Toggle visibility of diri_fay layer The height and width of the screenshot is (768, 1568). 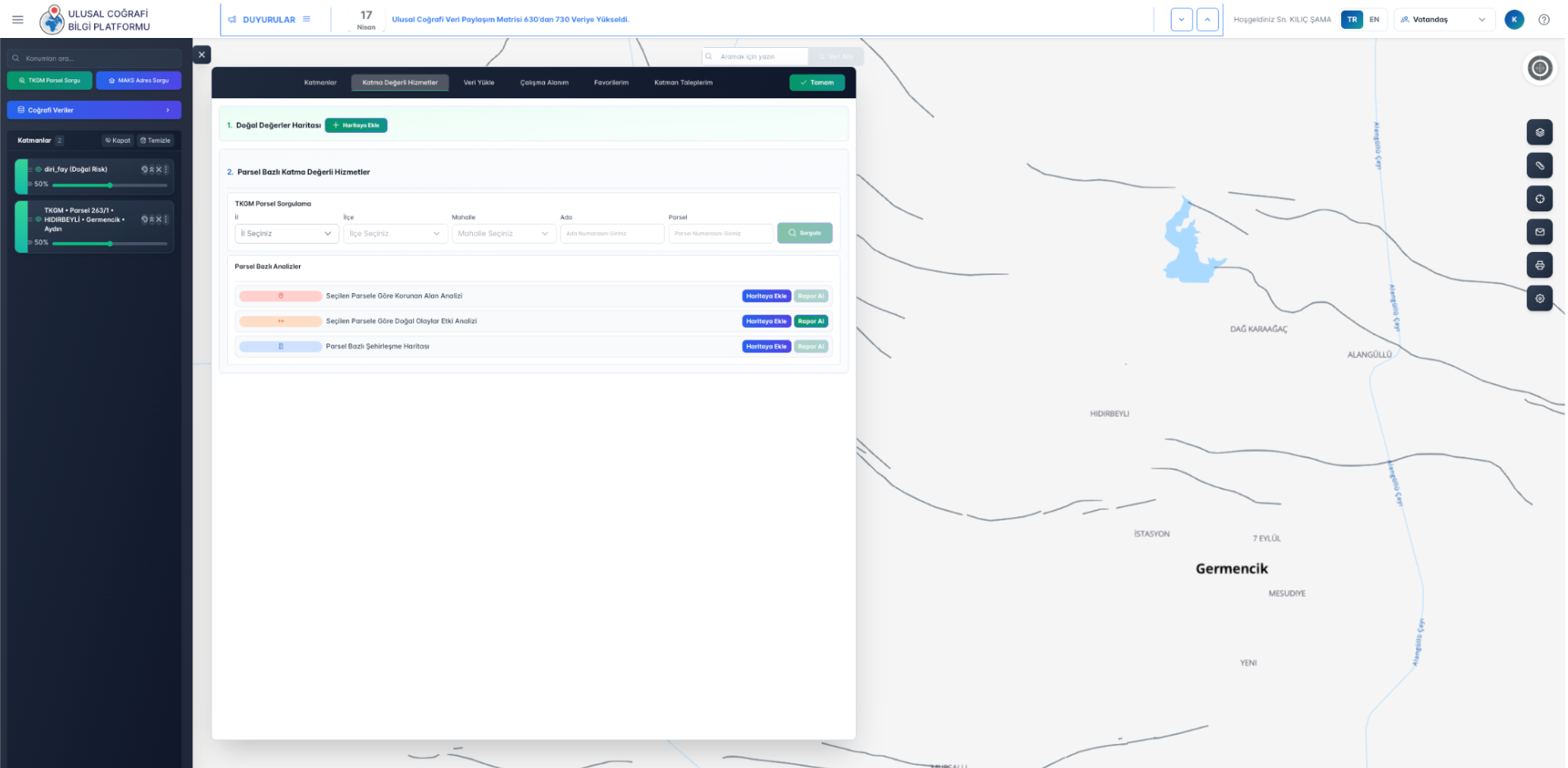[x=38, y=169]
